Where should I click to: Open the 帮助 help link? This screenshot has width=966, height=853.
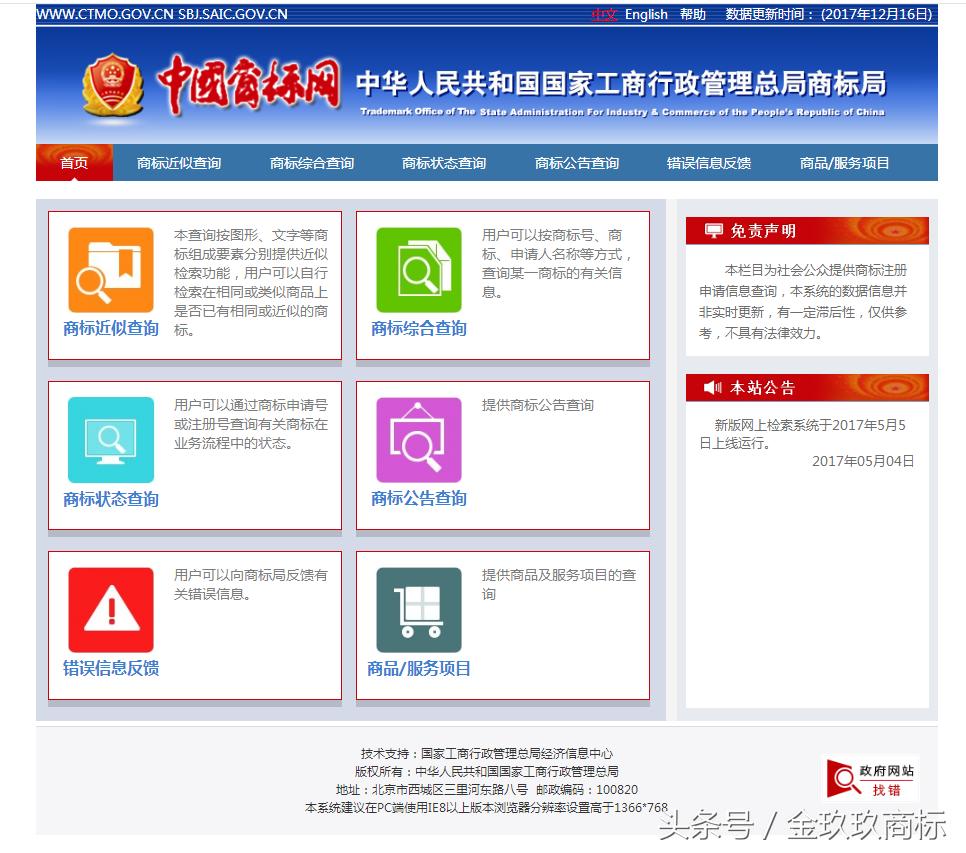(692, 14)
